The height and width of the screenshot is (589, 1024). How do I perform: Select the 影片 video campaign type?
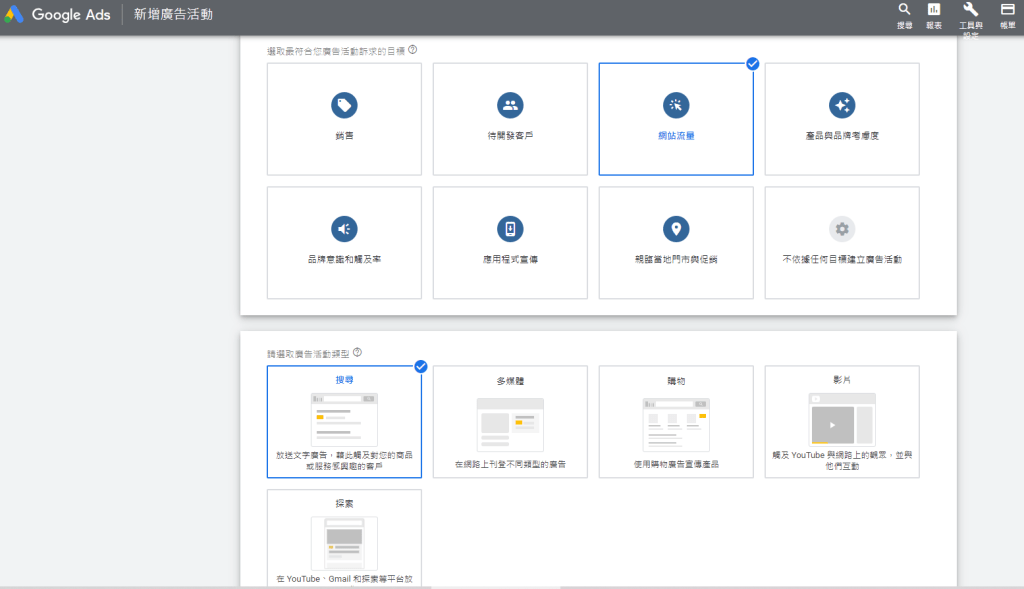click(842, 421)
